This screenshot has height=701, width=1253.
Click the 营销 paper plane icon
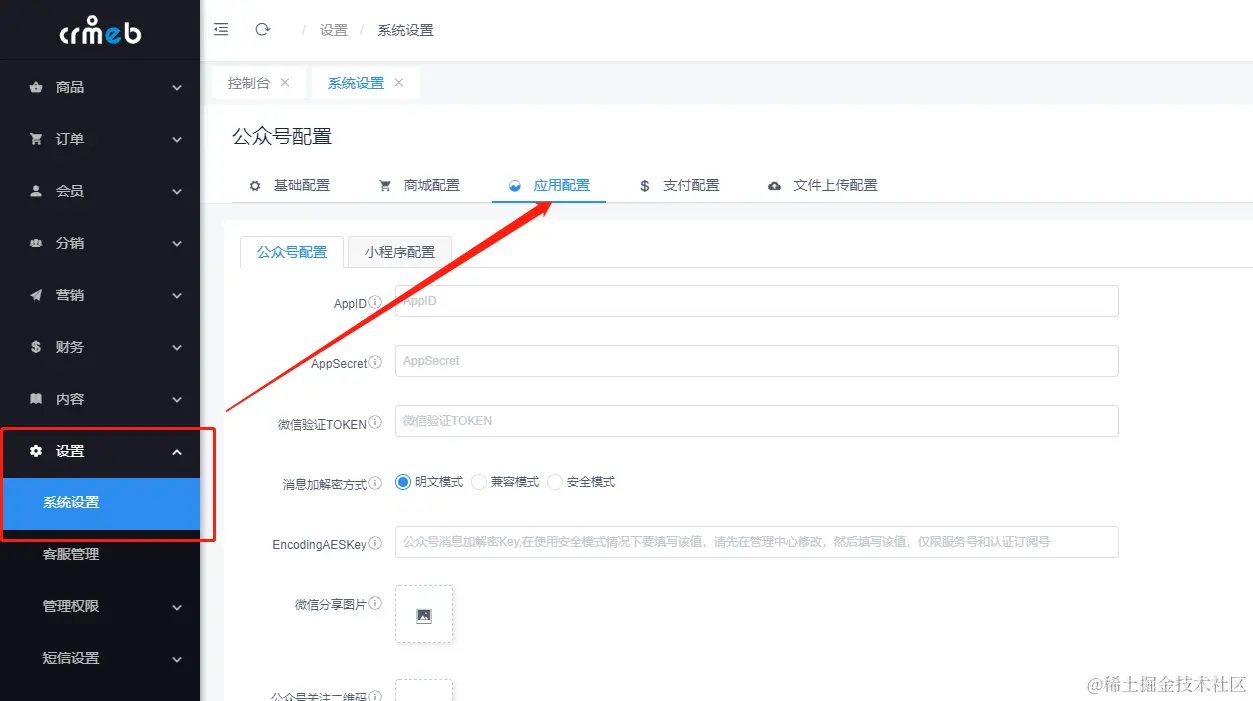(x=36, y=295)
